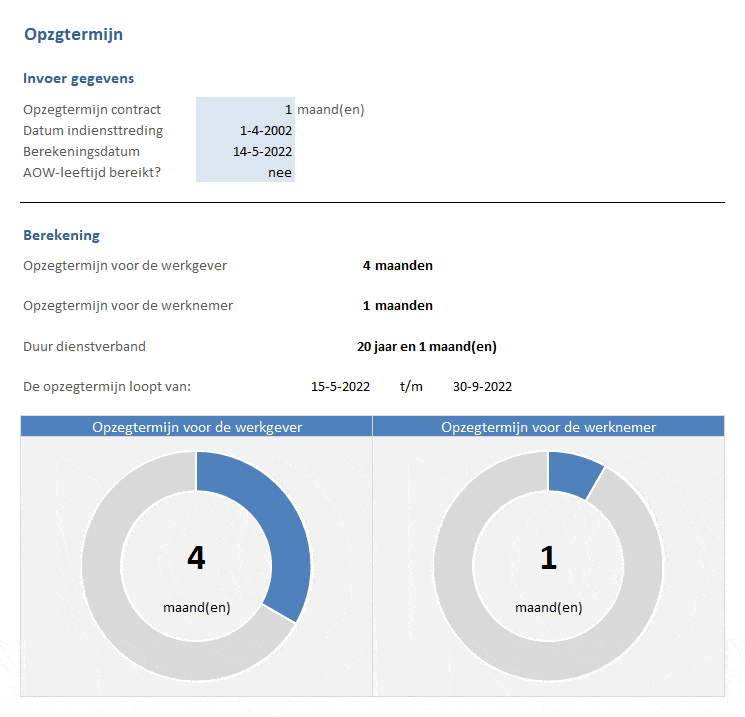
Task: Select the employer result '4 maanden'
Action: (397, 266)
